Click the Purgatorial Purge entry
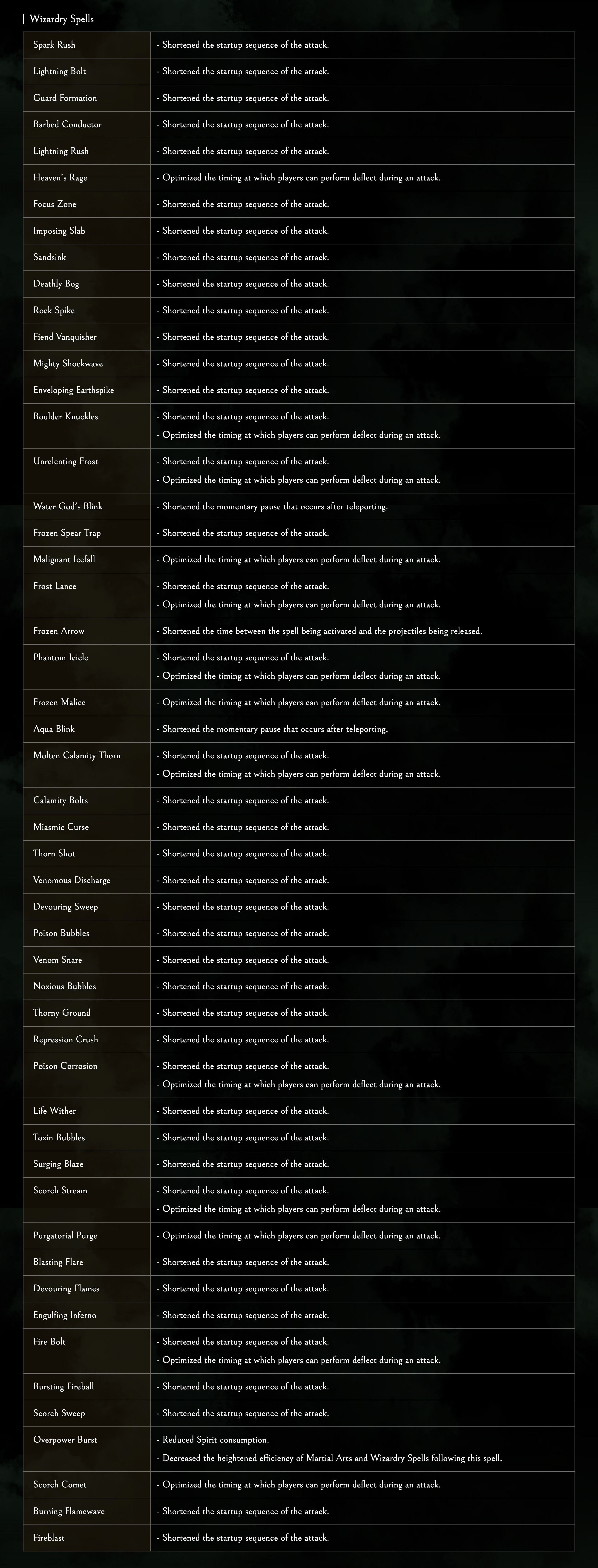Screen dimensions: 598x1568 coord(65,1236)
